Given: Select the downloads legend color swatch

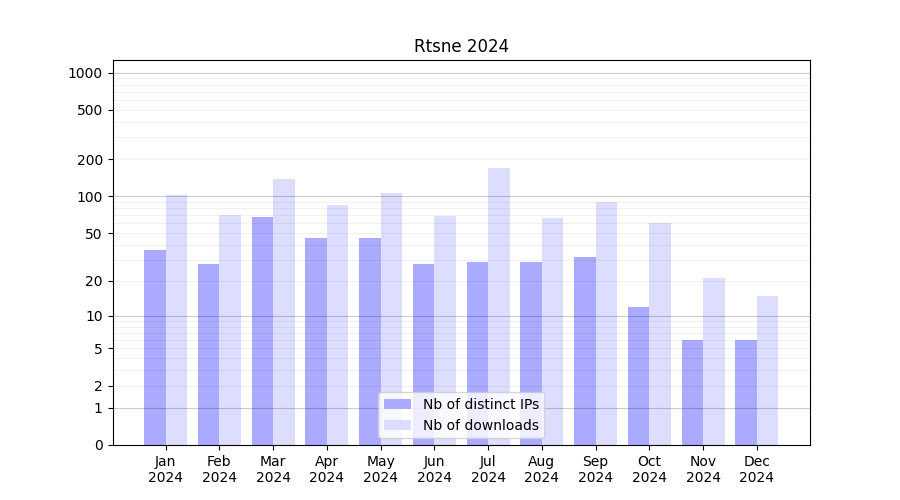Looking at the screenshot, I should click(397, 425).
